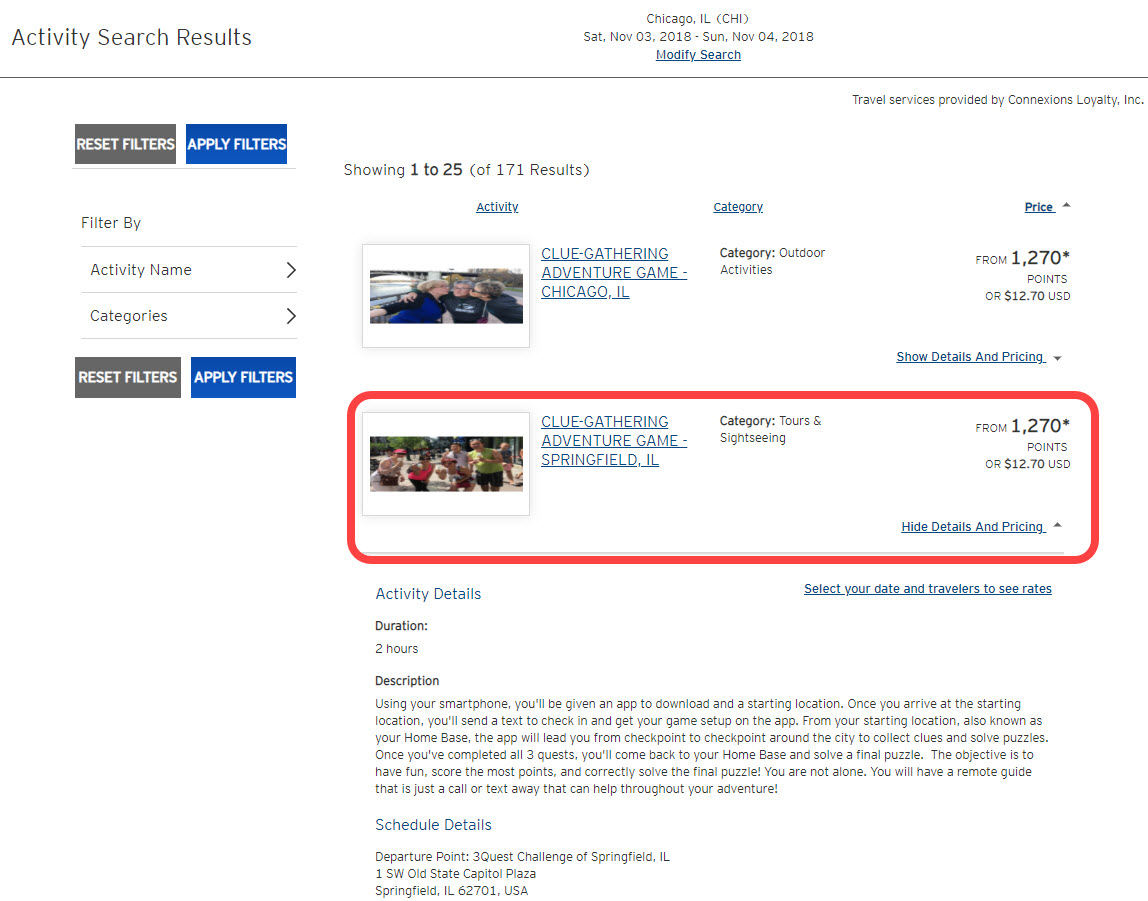Viewport: 1148px width, 901px height.
Task: Click Select your date and travelers link
Action: click(928, 589)
